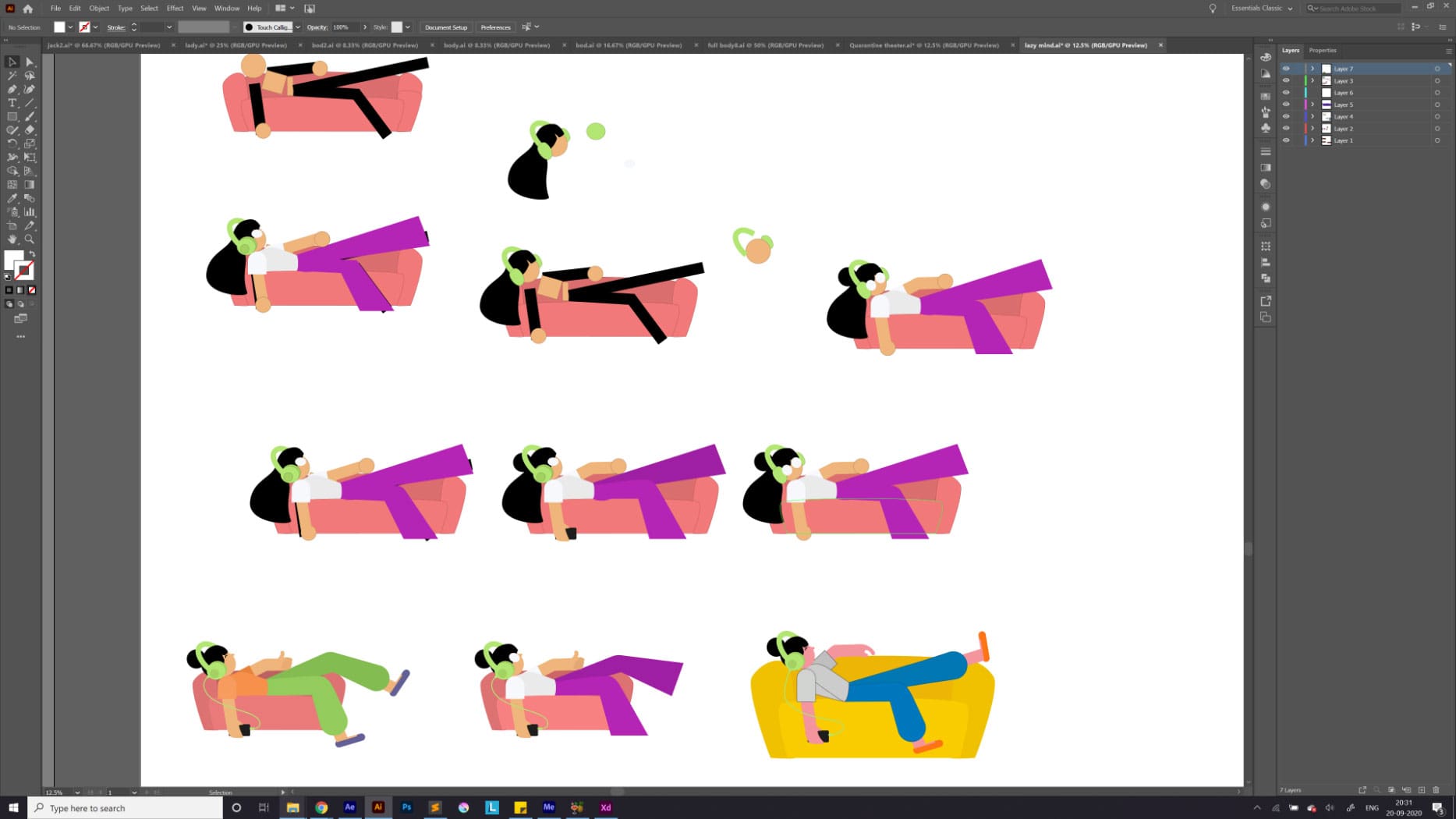The height and width of the screenshot is (819, 1456).
Task: Switch to the Properties tab
Action: [1323, 50]
